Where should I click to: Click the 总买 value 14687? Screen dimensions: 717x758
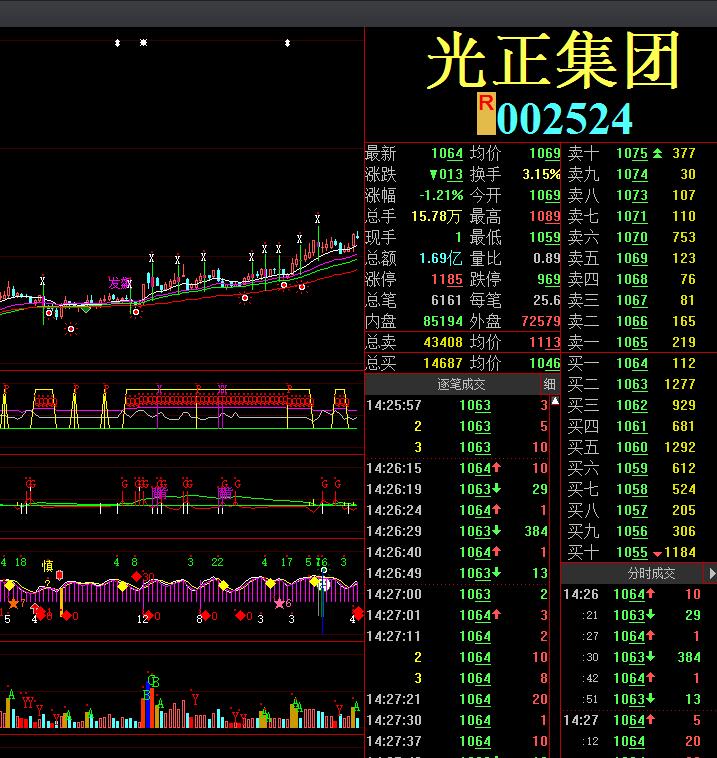[x=443, y=364]
